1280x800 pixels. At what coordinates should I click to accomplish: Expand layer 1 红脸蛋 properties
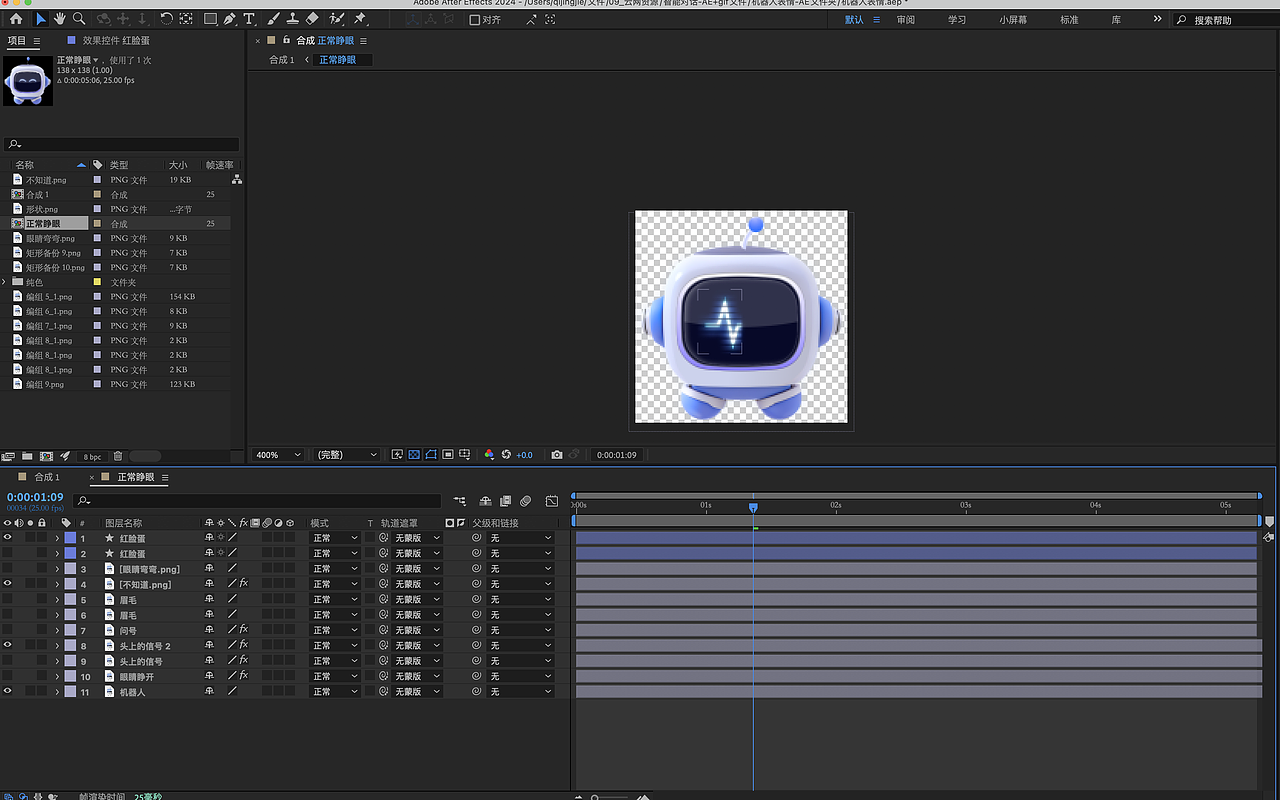pyautogui.click(x=57, y=538)
